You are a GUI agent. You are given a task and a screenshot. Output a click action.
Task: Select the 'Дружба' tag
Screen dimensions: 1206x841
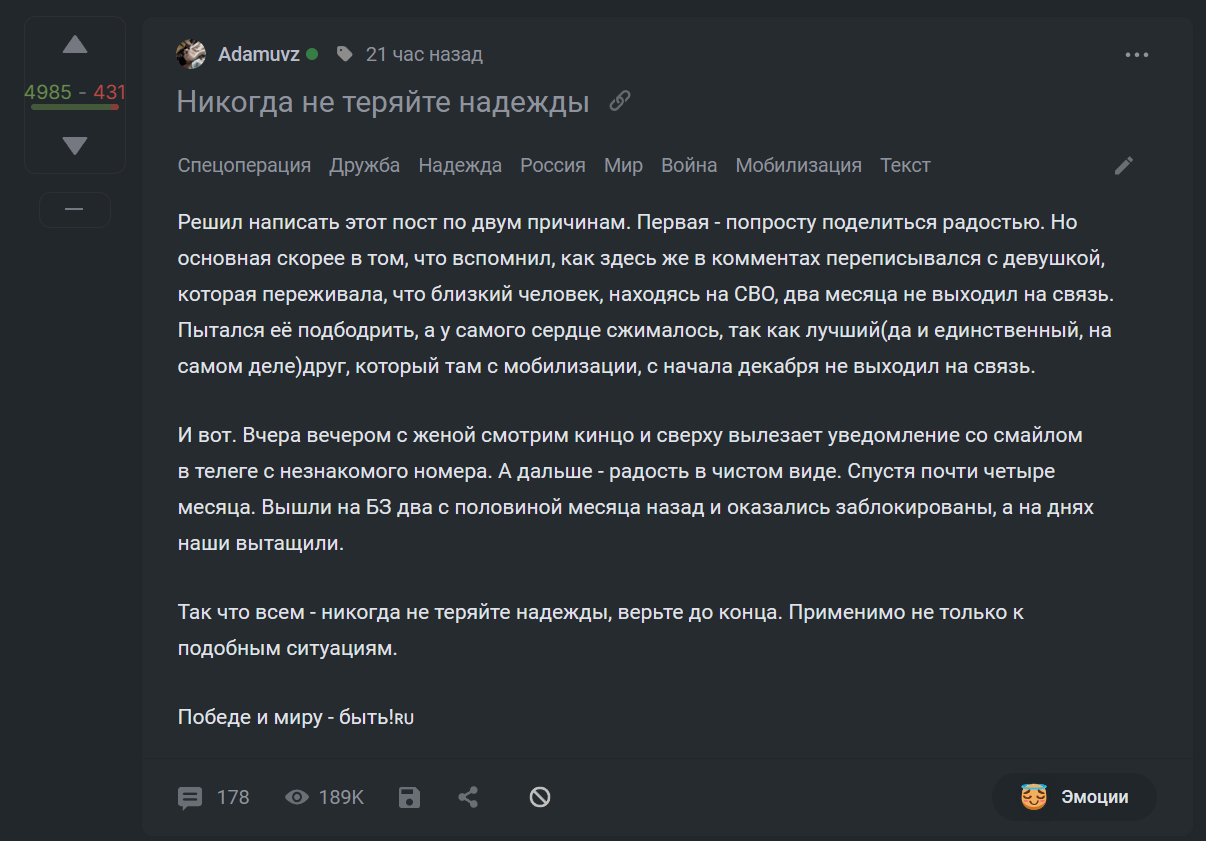(365, 165)
